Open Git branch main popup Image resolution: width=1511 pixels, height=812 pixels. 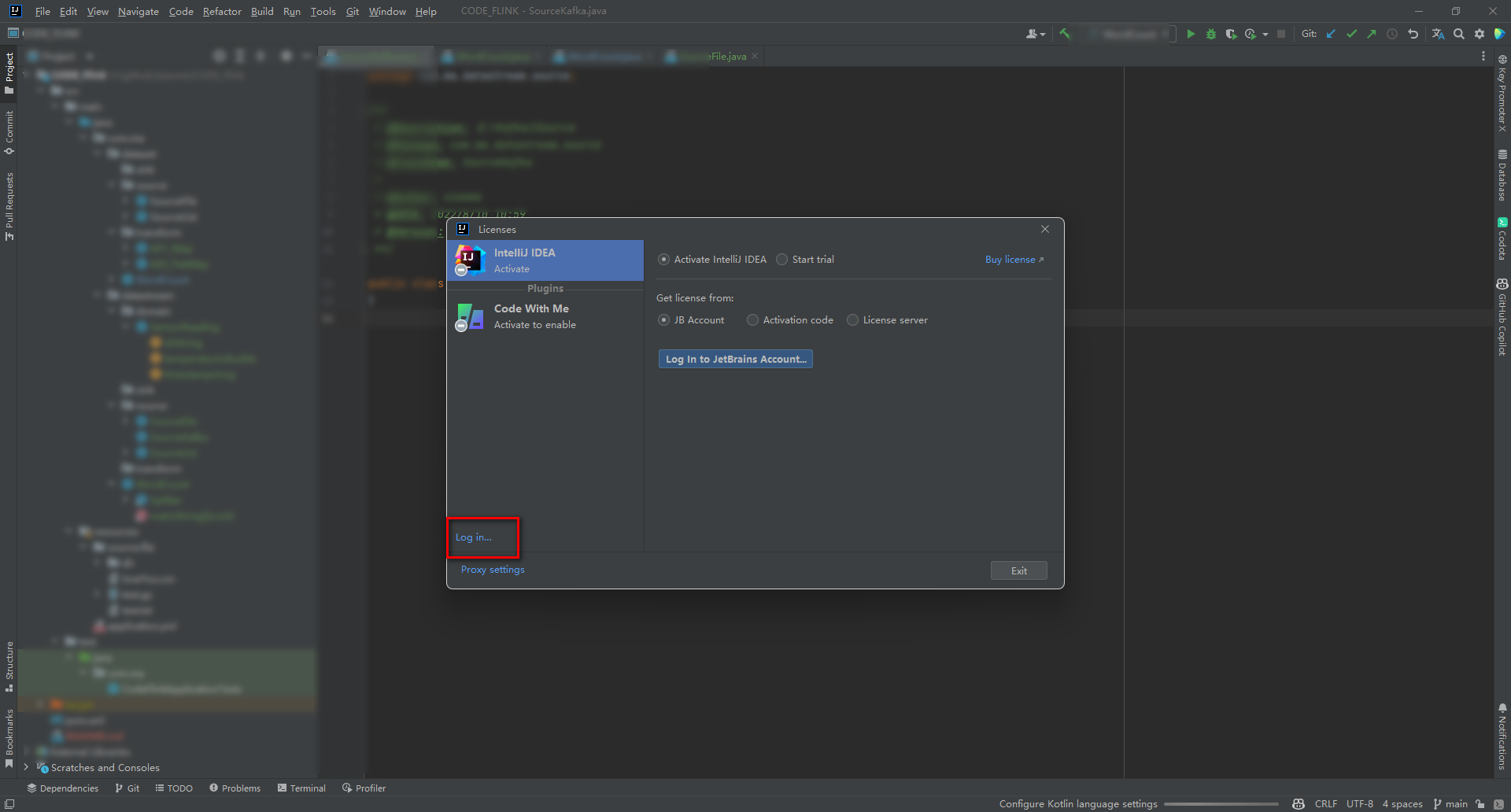[x=1450, y=804]
